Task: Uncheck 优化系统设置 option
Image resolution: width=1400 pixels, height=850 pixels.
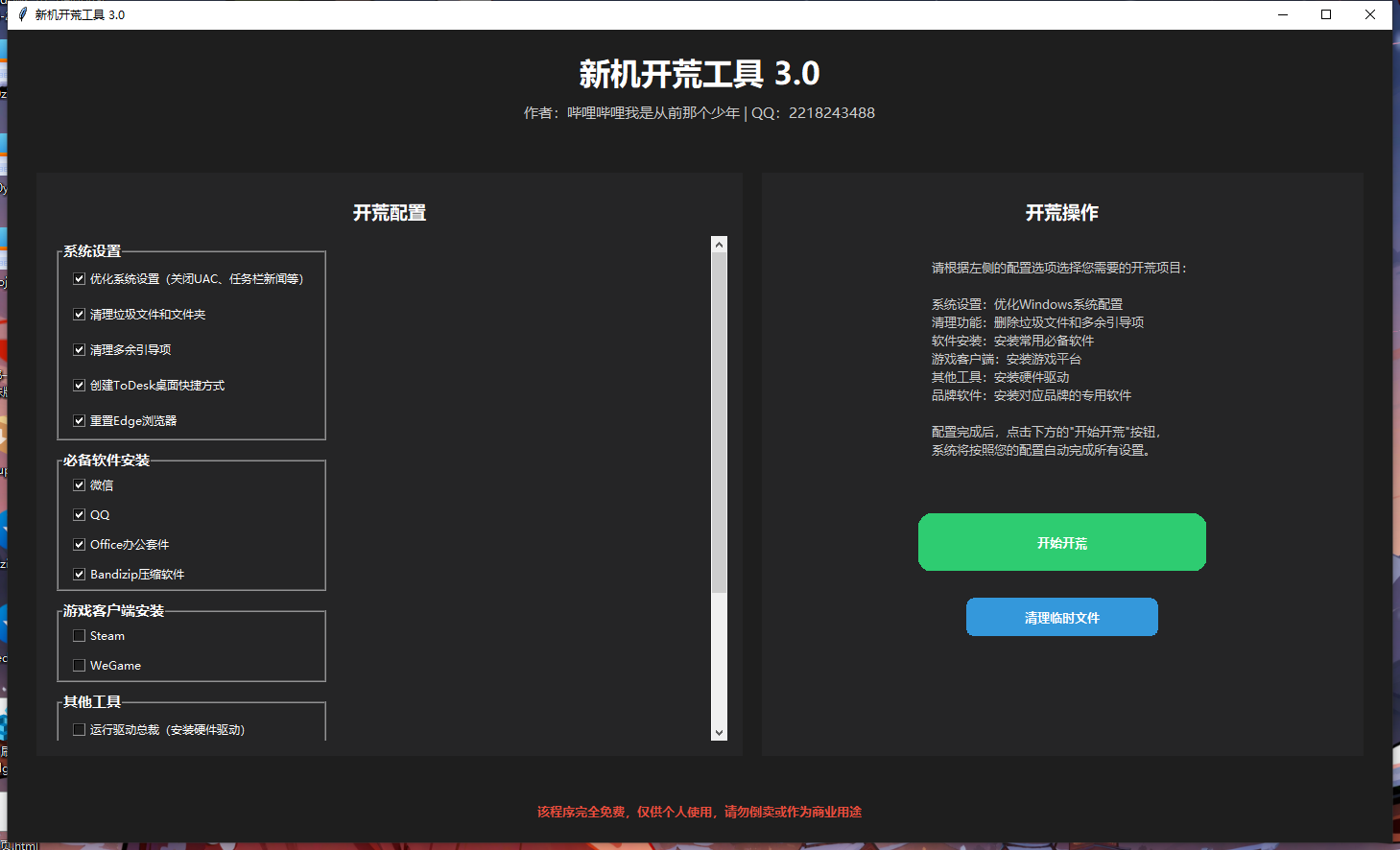Action: (79, 278)
